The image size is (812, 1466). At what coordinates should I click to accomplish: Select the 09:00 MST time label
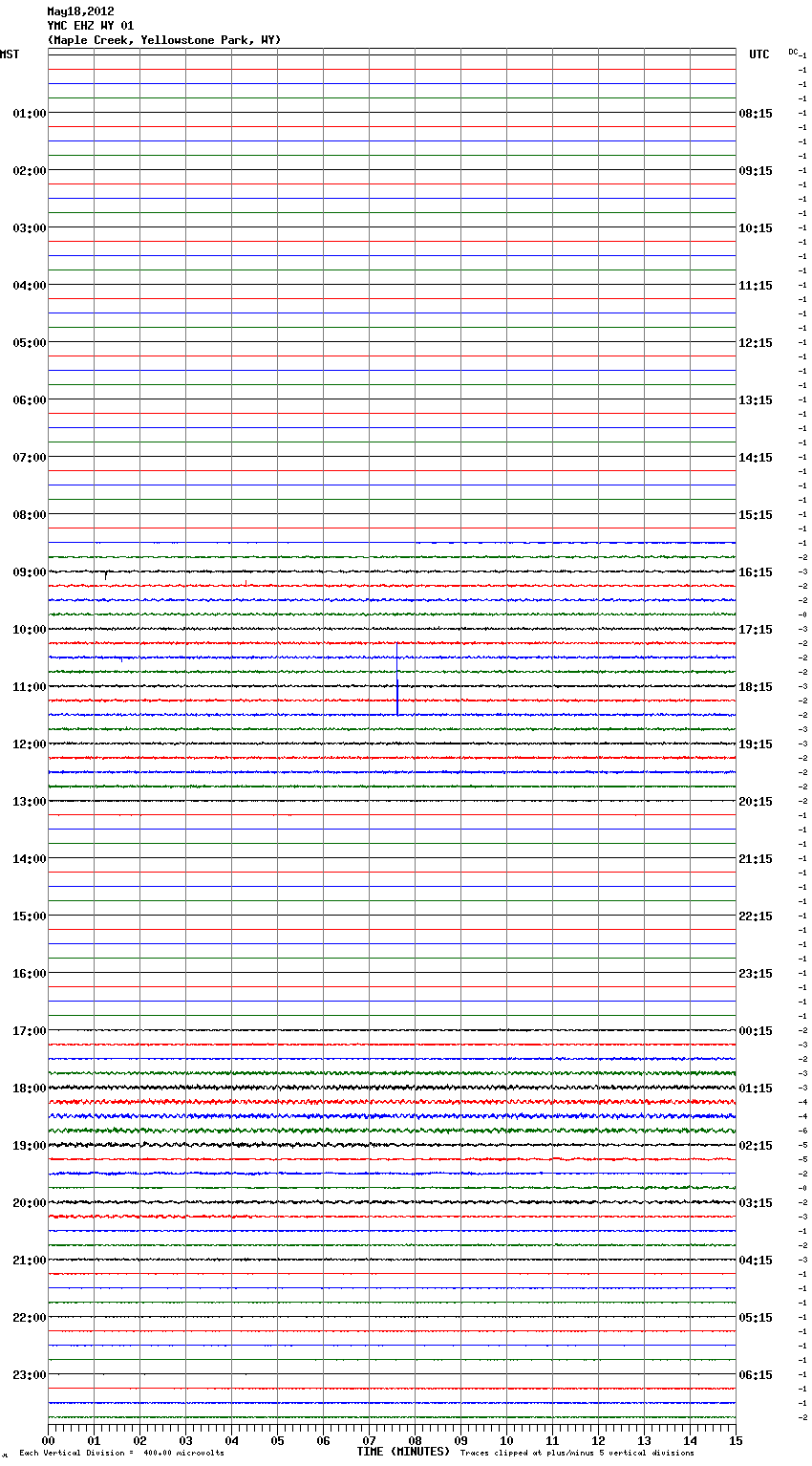[30, 572]
